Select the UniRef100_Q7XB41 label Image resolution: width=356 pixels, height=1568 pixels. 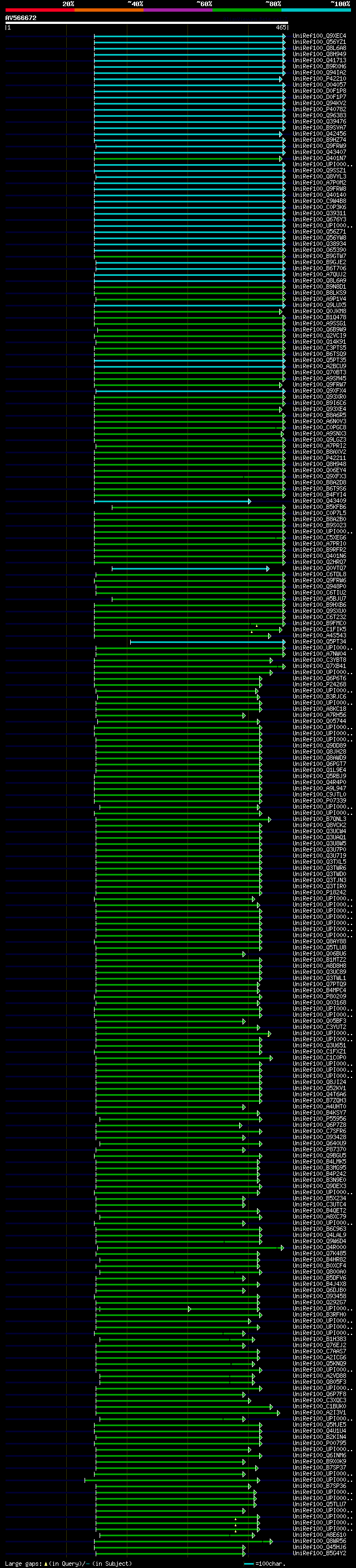click(319, 666)
